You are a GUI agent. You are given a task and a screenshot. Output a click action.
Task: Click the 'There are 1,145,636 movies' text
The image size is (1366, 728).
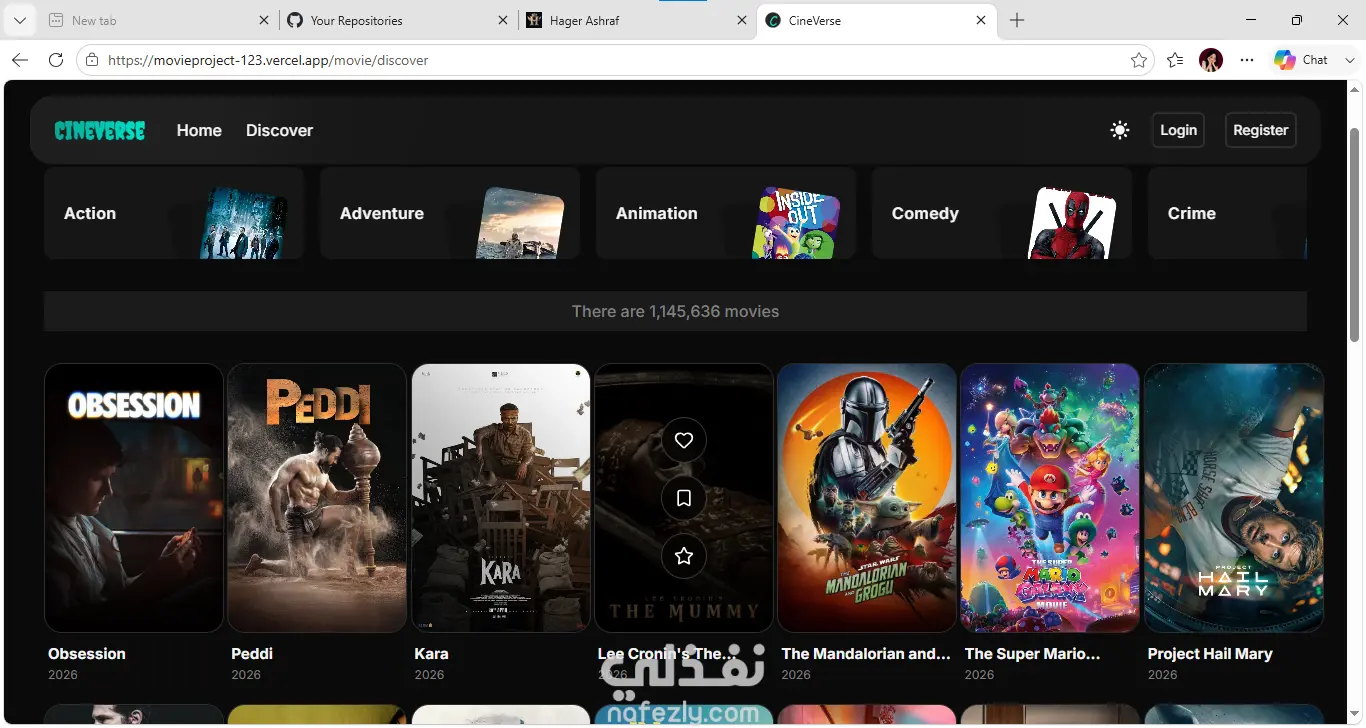[675, 311]
